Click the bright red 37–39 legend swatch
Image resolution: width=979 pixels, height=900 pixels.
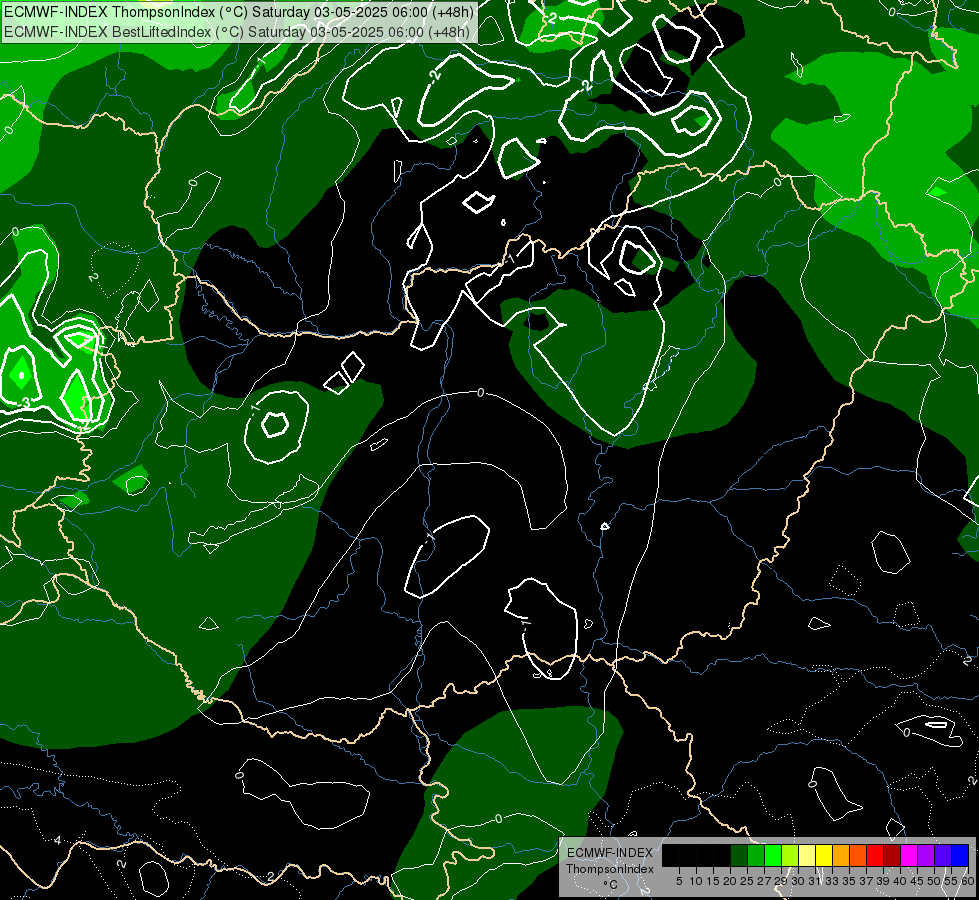click(x=875, y=855)
